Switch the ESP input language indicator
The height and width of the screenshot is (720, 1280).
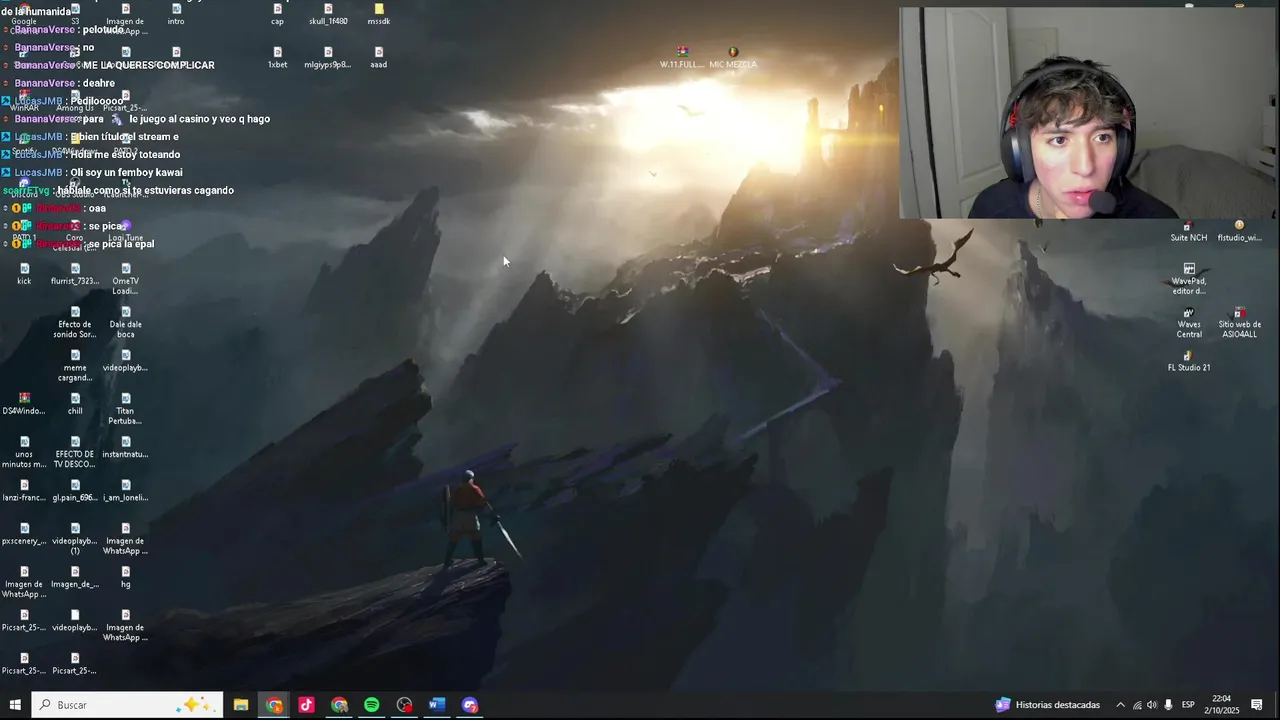(1189, 705)
